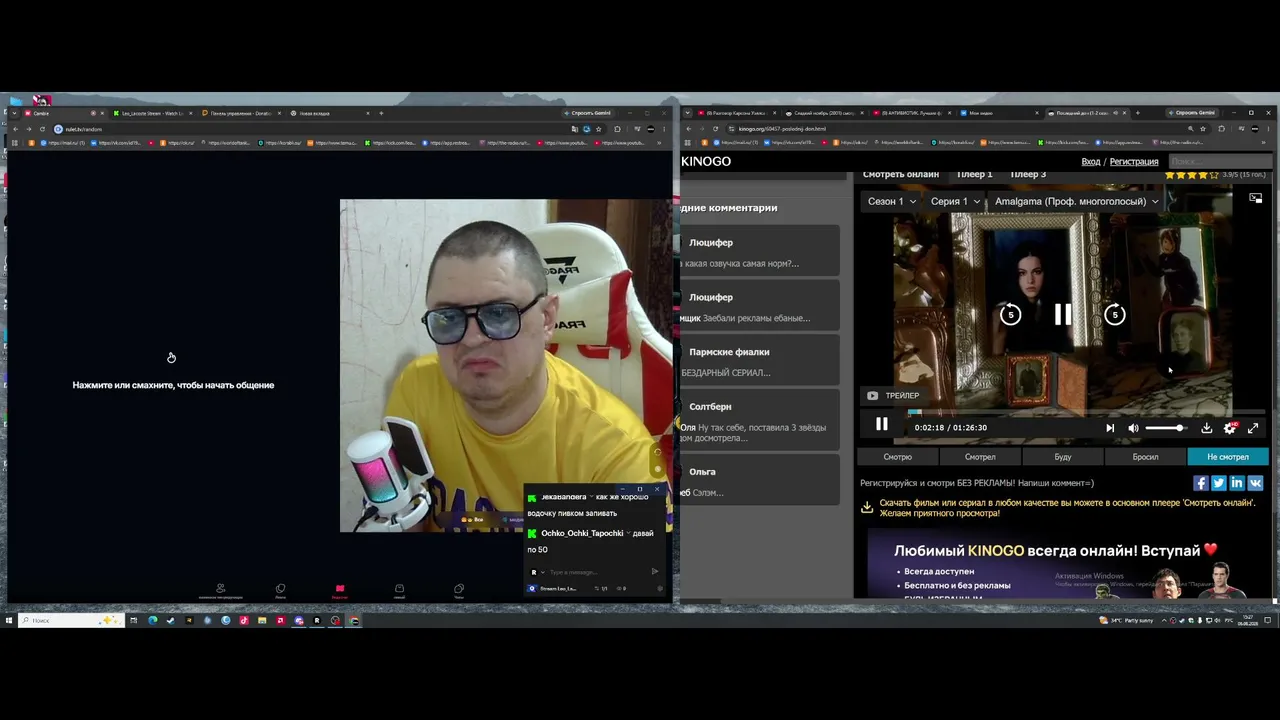The image size is (1280, 720).
Task: Rewind the Kinogo video by 5 seconds
Action: 1010,315
